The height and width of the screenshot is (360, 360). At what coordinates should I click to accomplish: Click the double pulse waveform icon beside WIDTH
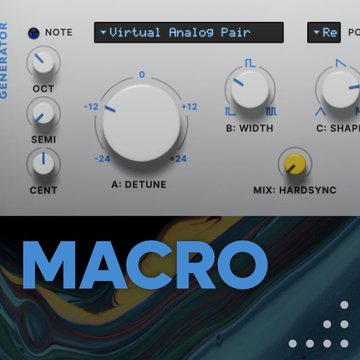271,112
